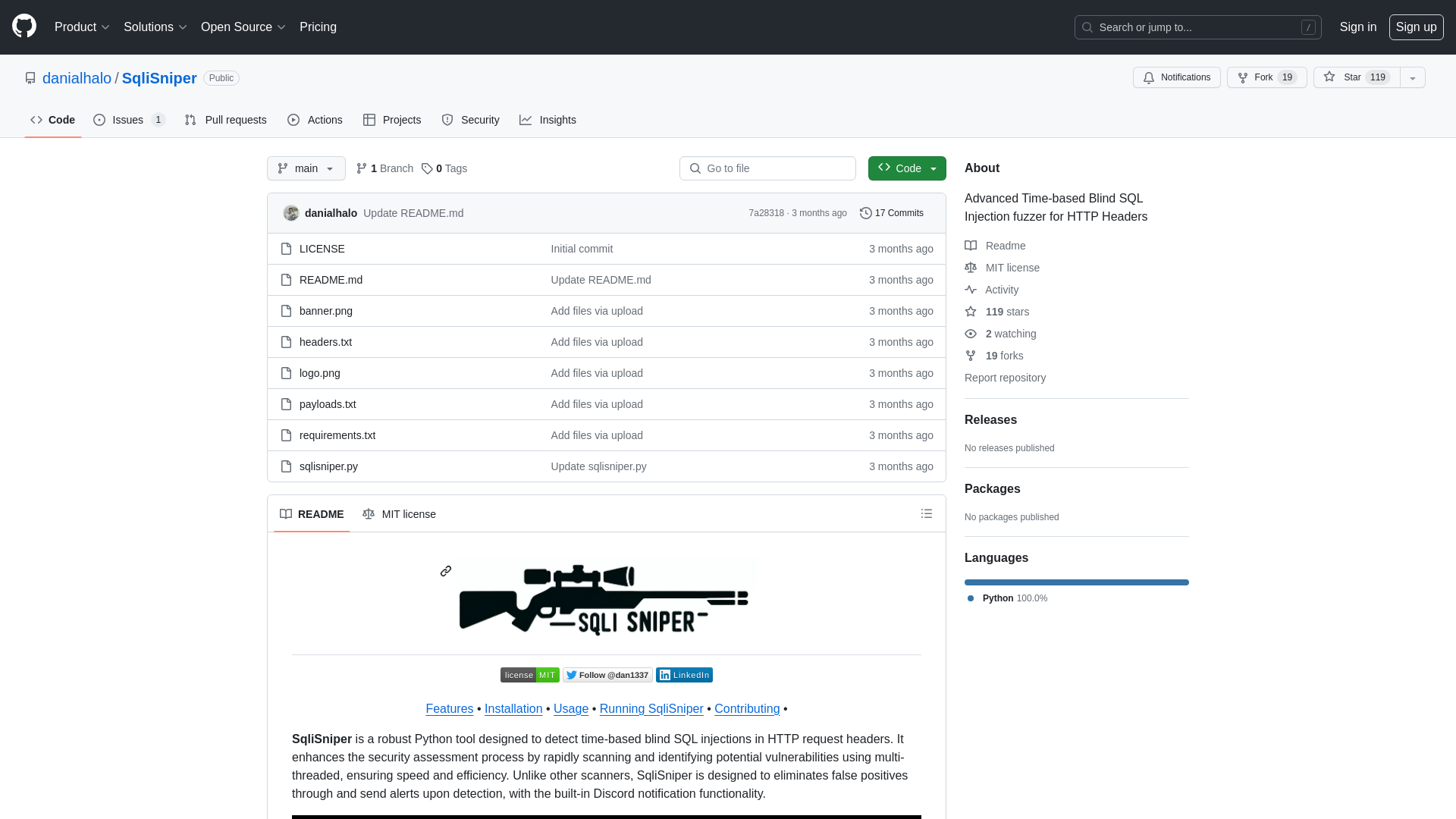Jump to the Contributing section link
Image resolution: width=1456 pixels, height=819 pixels.
coord(747,708)
